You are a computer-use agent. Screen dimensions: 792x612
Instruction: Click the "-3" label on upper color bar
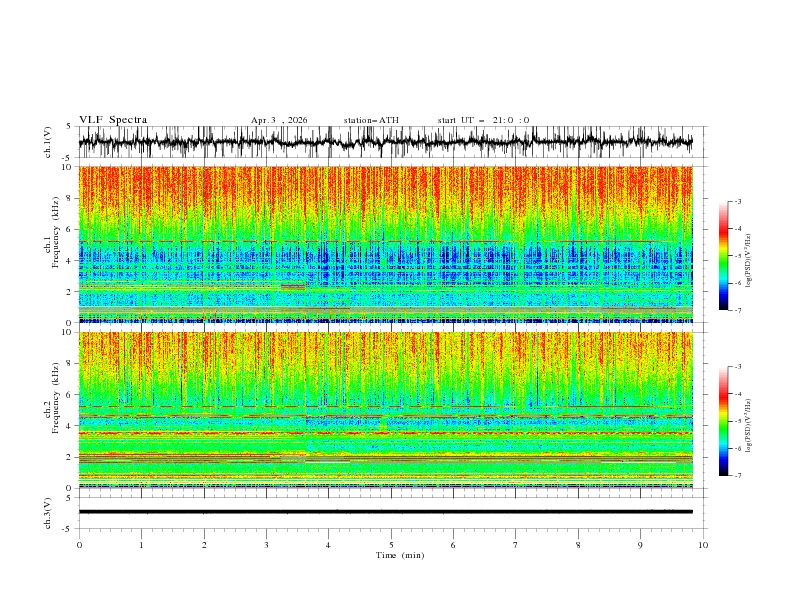[x=738, y=201]
